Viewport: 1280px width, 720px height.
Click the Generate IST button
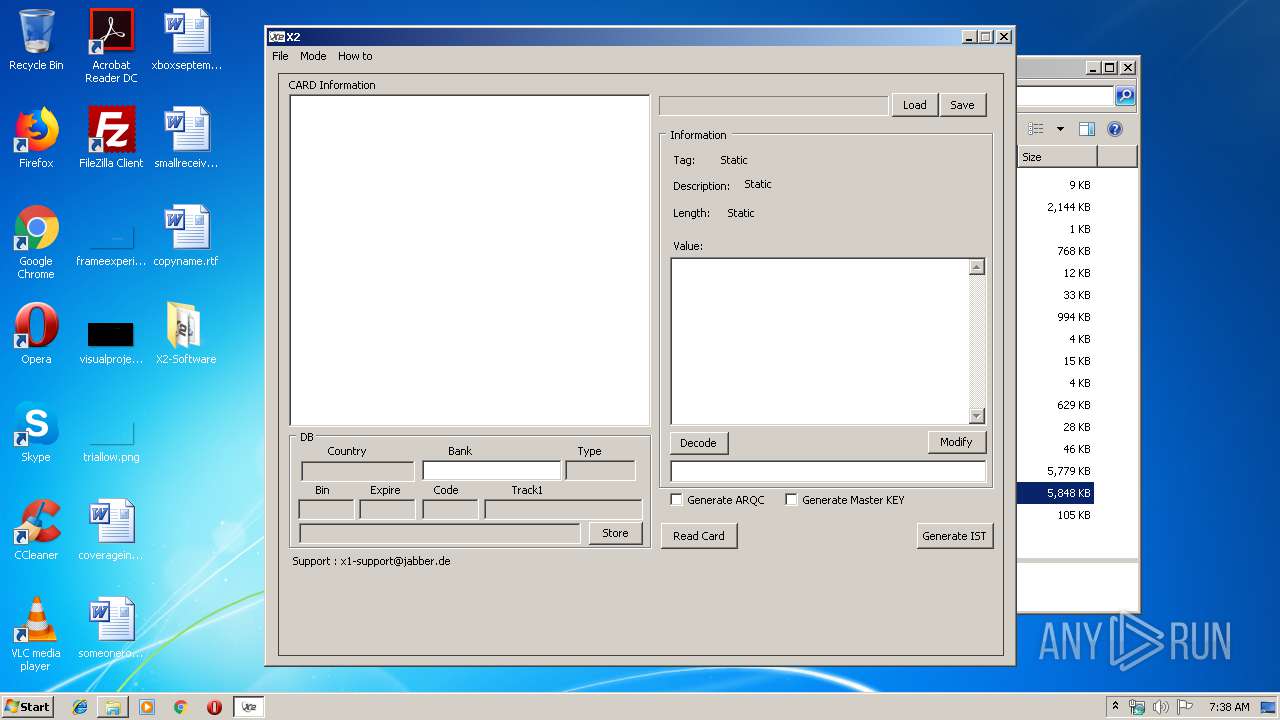[x=954, y=536]
